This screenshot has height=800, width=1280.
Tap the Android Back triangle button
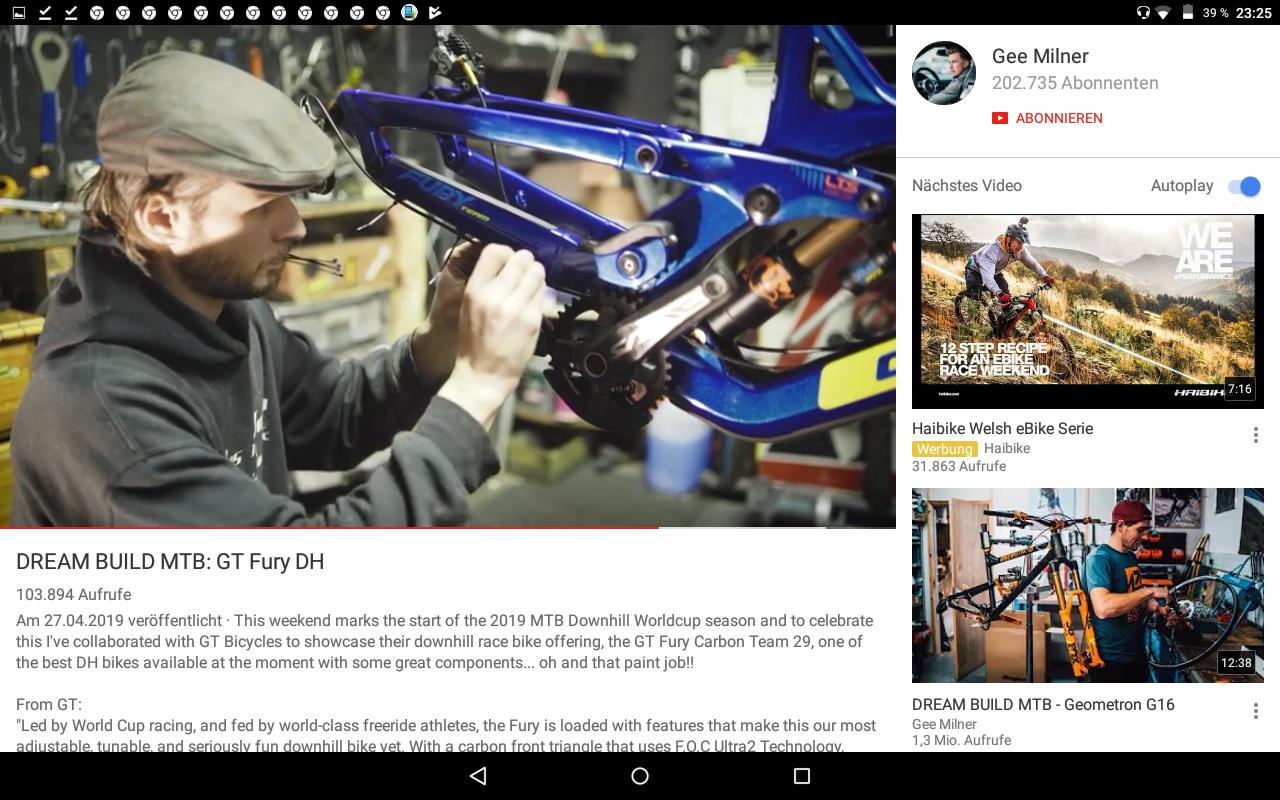click(x=478, y=776)
